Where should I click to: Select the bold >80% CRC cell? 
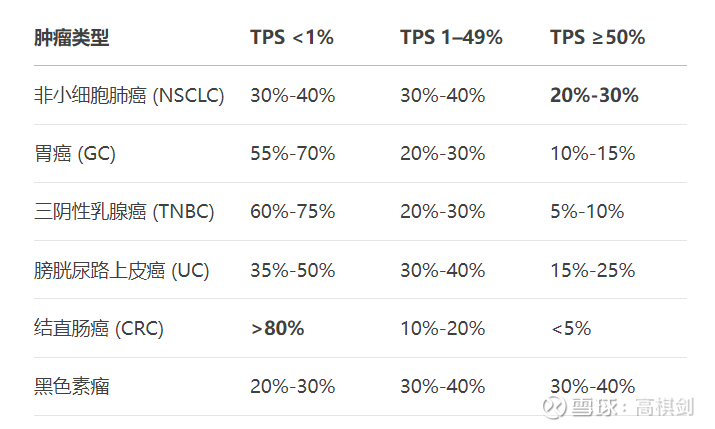click(x=277, y=328)
